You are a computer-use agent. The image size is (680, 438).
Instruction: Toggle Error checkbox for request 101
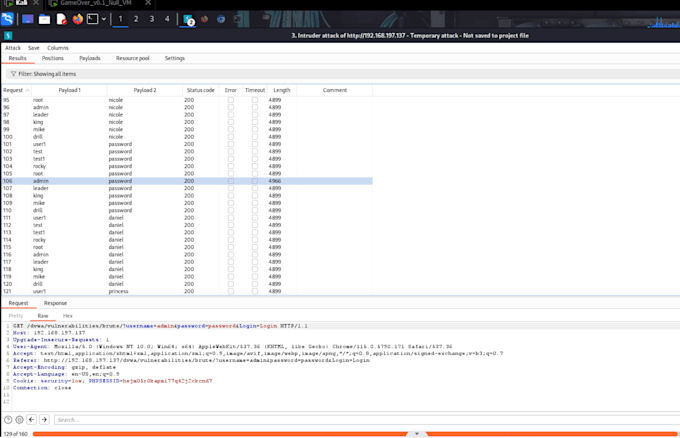pos(231,144)
